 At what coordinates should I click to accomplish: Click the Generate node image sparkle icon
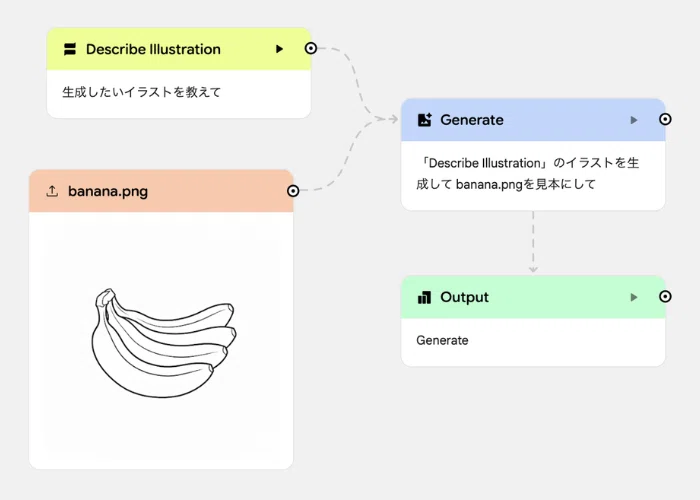click(425, 120)
